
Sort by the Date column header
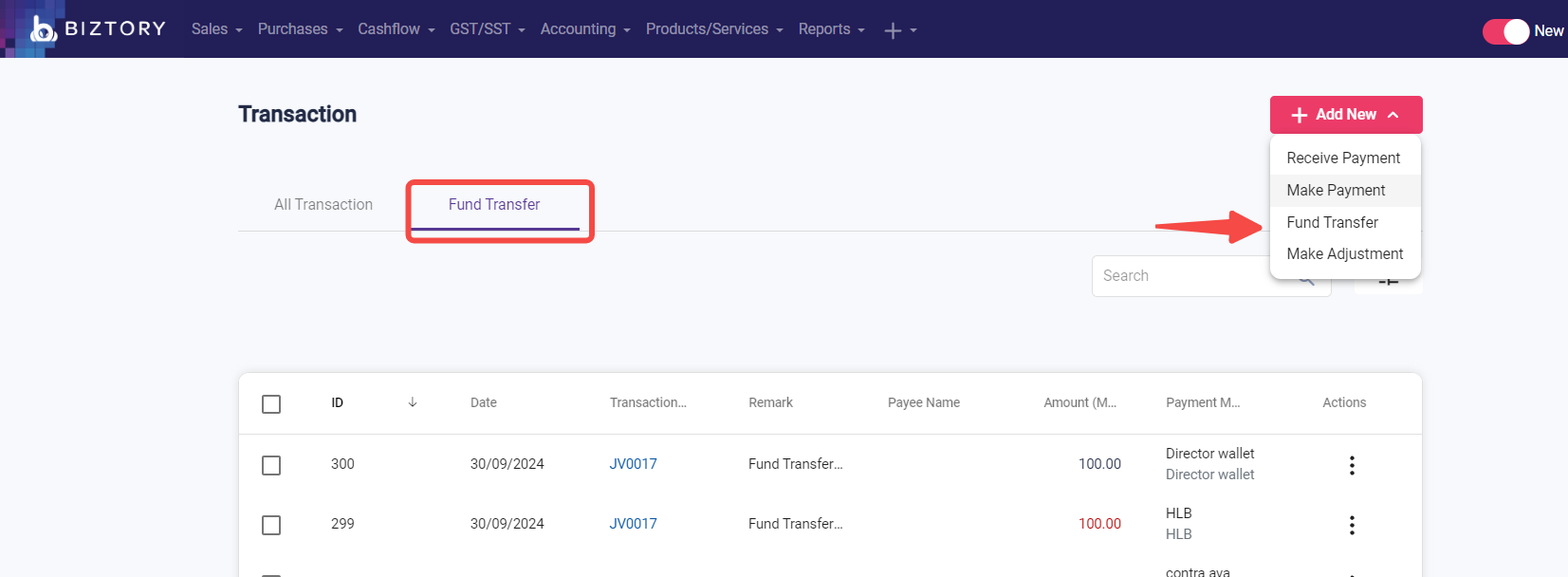pos(484,402)
